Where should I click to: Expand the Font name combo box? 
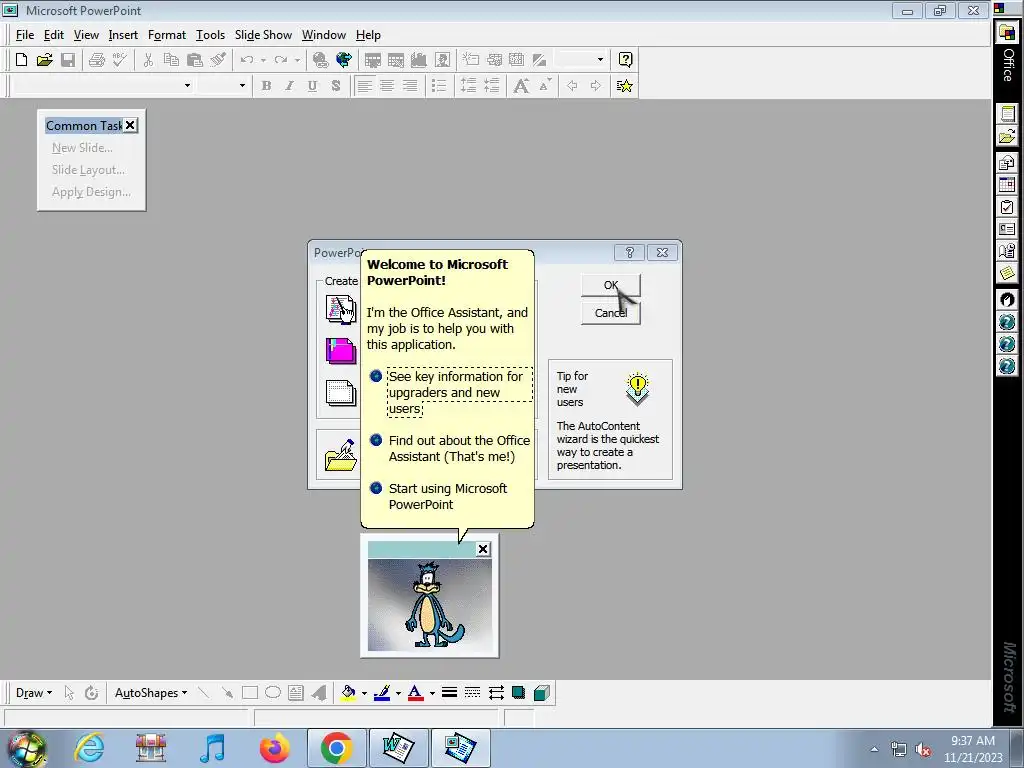point(187,86)
